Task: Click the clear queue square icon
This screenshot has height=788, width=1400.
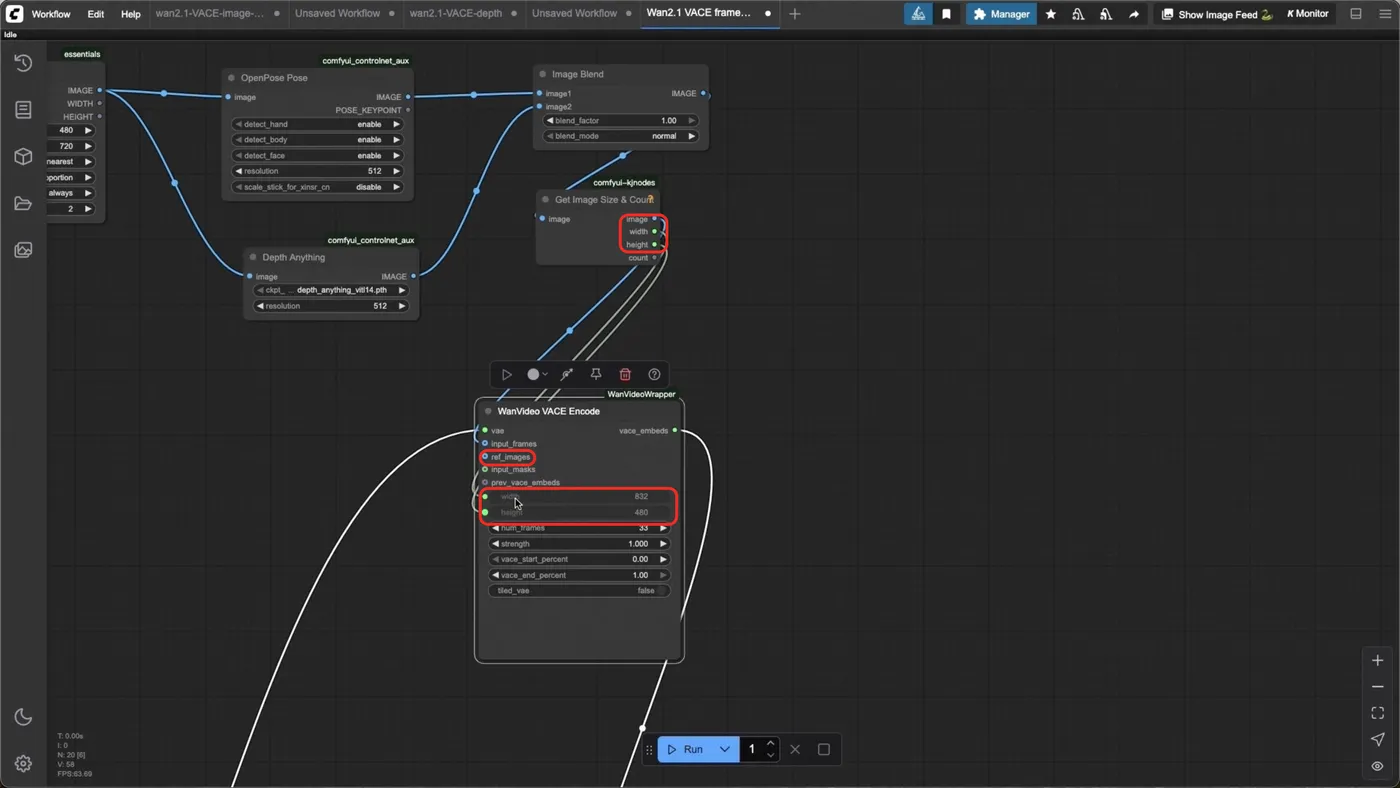Action: (x=824, y=749)
